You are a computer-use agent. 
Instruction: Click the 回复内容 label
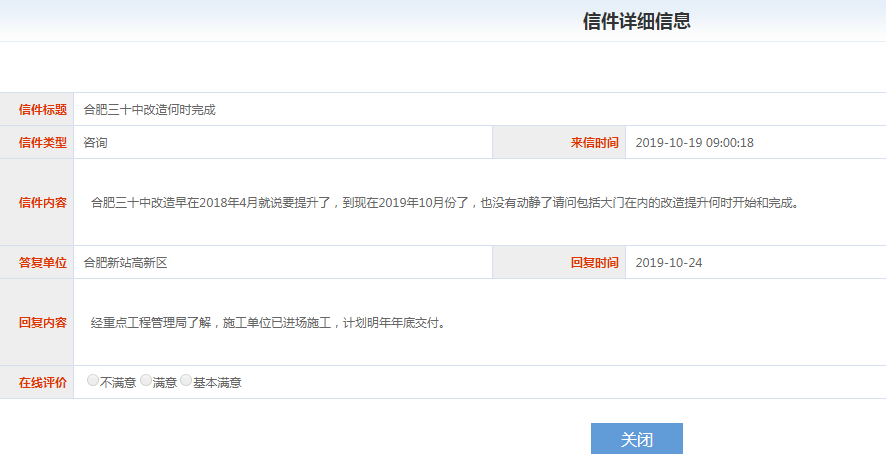[x=42, y=323]
